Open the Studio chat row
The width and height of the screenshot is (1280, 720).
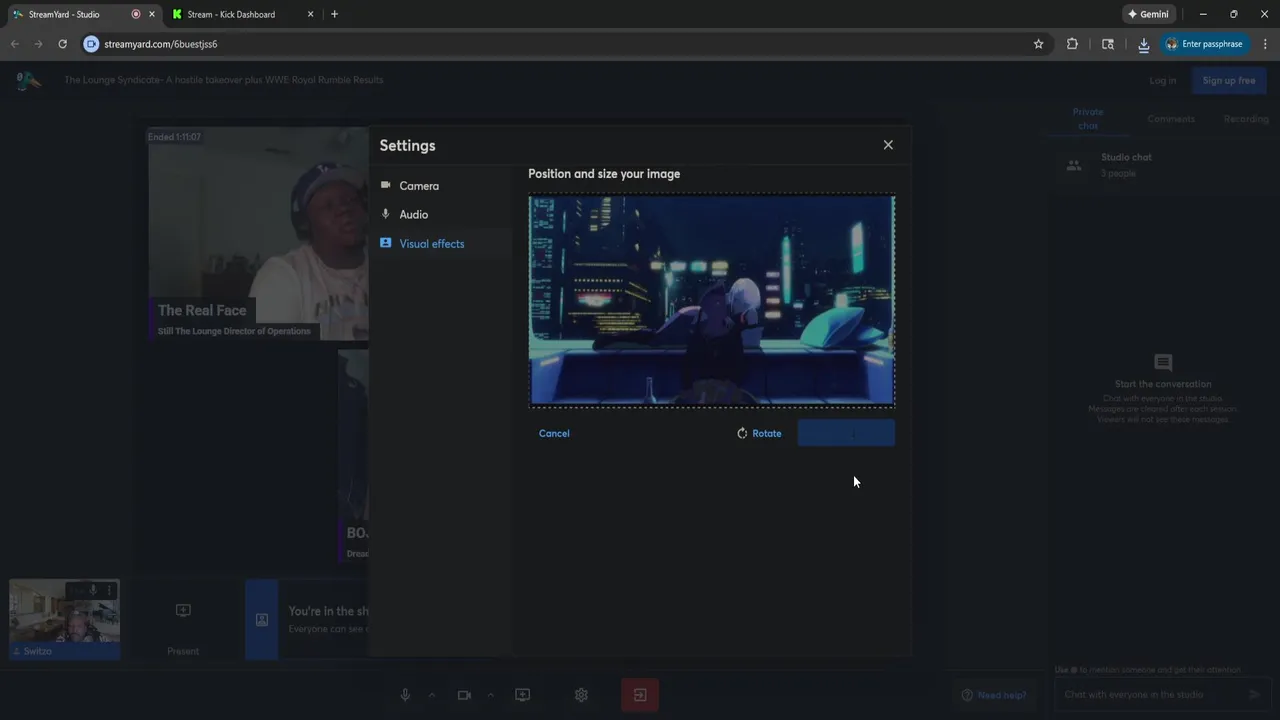[1162, 165]
